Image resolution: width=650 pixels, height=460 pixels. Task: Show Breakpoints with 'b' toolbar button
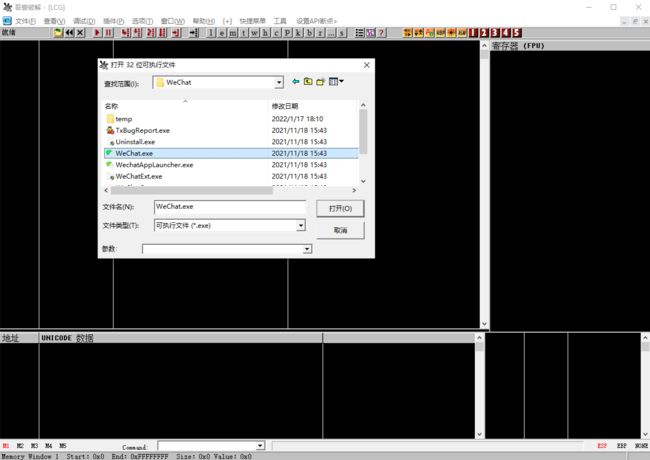(309, 33)
